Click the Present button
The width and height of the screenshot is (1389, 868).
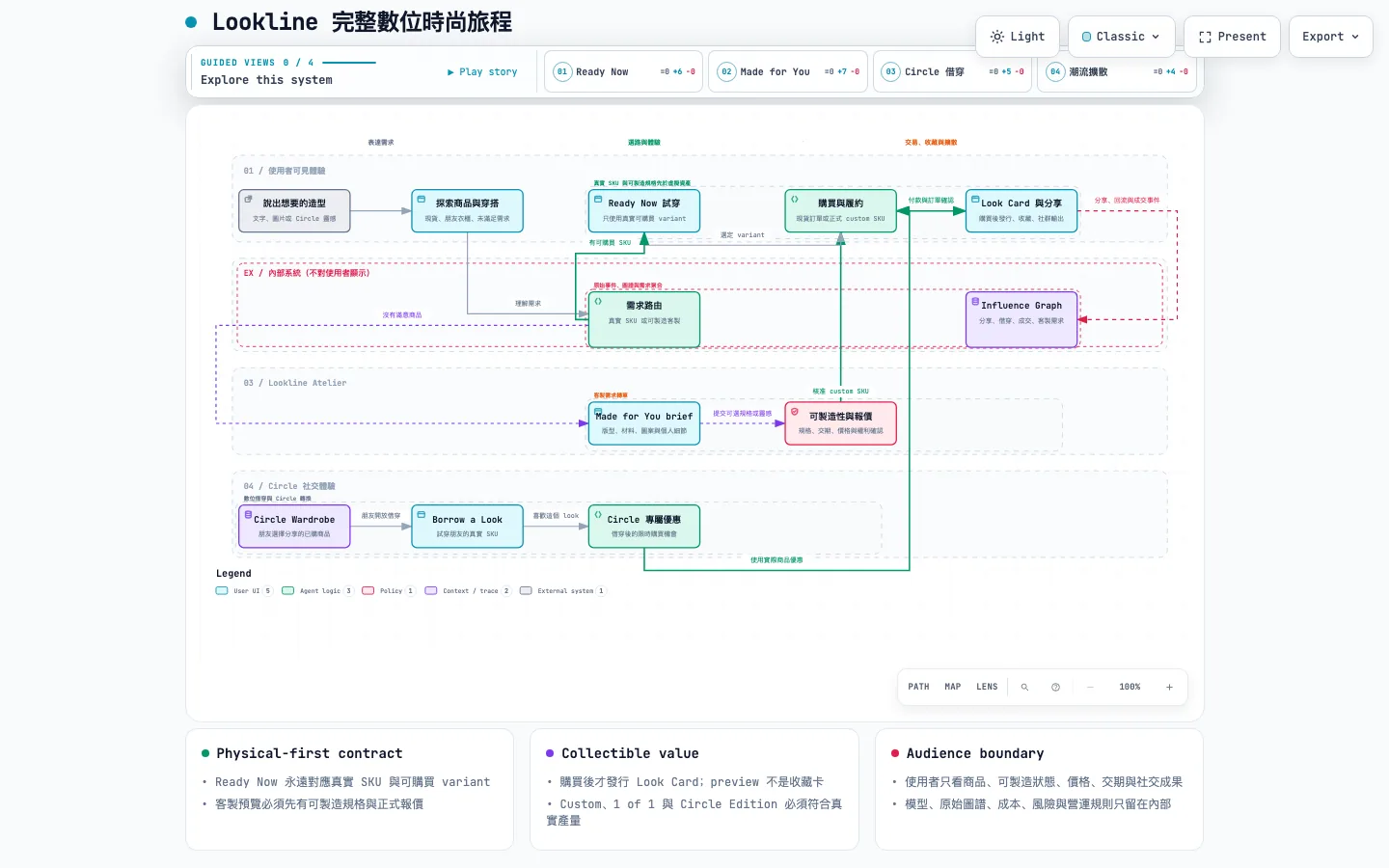1233,37
